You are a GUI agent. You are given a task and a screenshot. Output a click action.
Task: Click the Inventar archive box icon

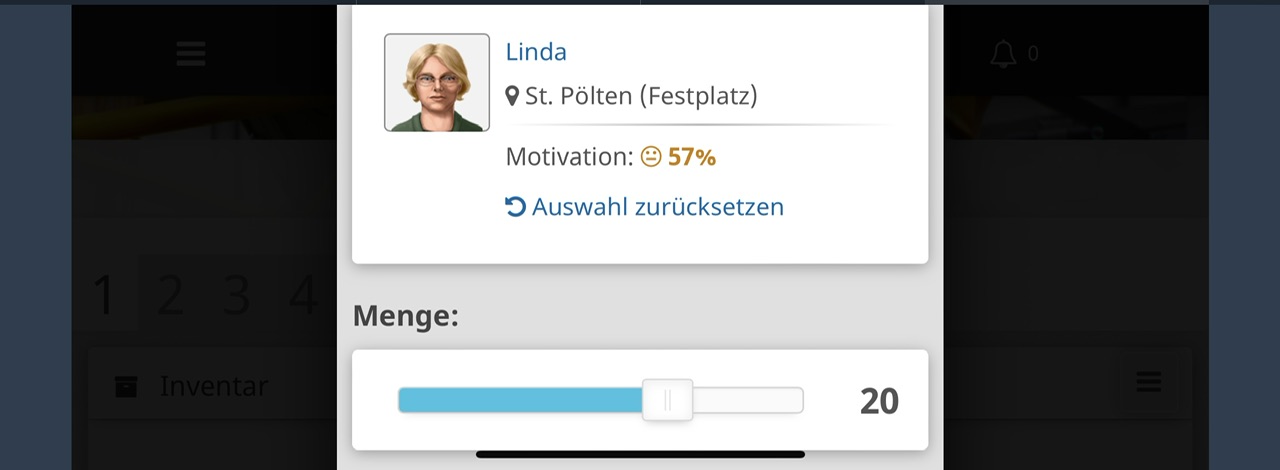[126, 386]
